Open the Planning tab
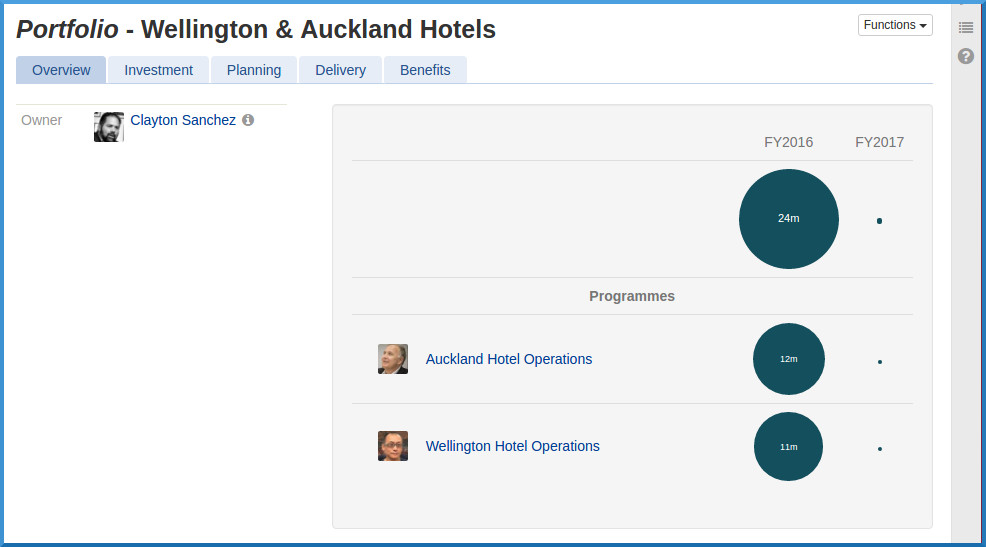Viewport: 986px width, 547px height. pyautogui.click(x=254, y=70)
